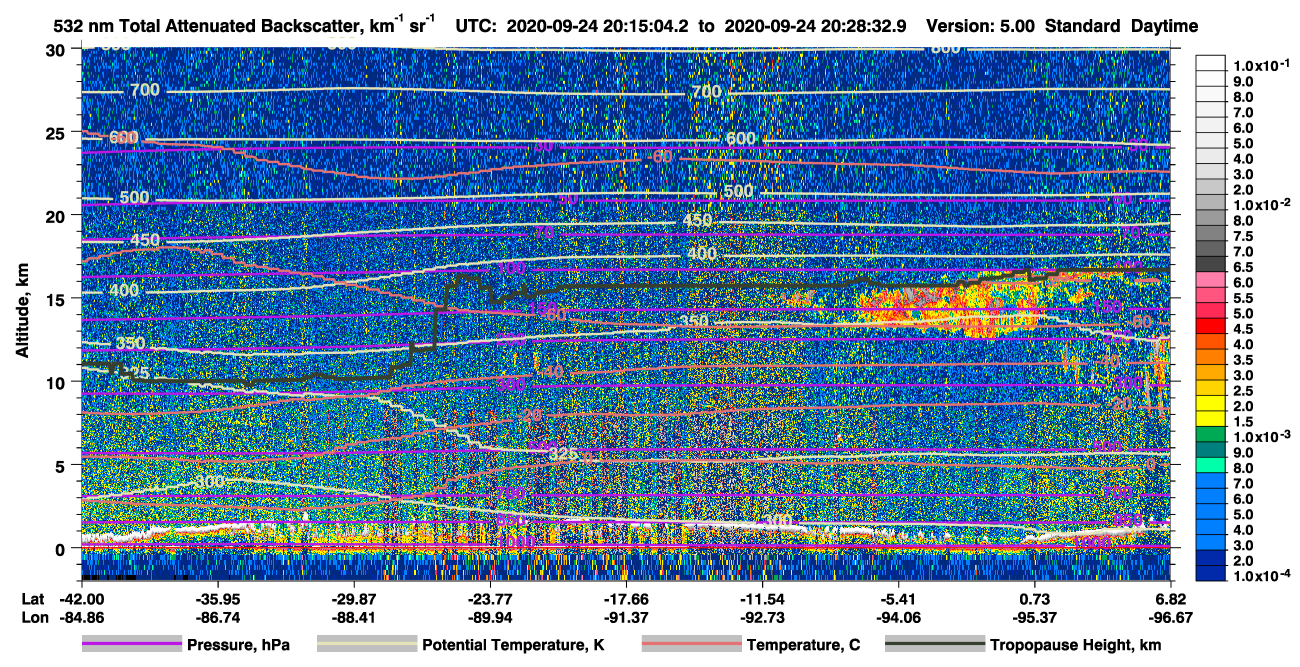Click the 'Lon' row label
The image size is (1300, 667).
coord(33,616)
